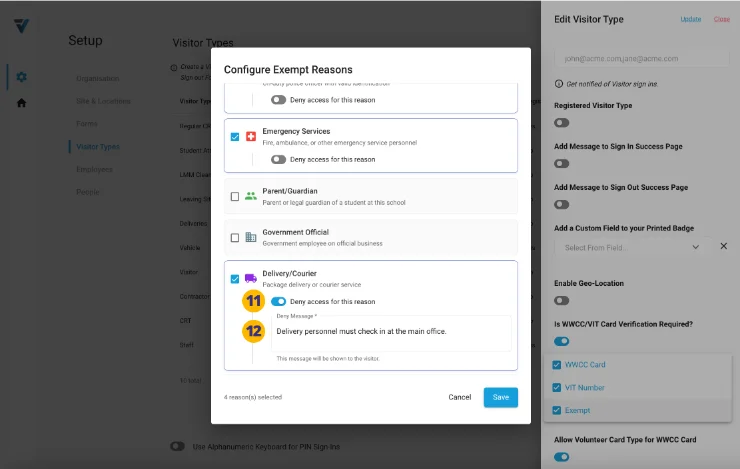Click the Save button
740x469 pixels.
click(x=500, y=397)
